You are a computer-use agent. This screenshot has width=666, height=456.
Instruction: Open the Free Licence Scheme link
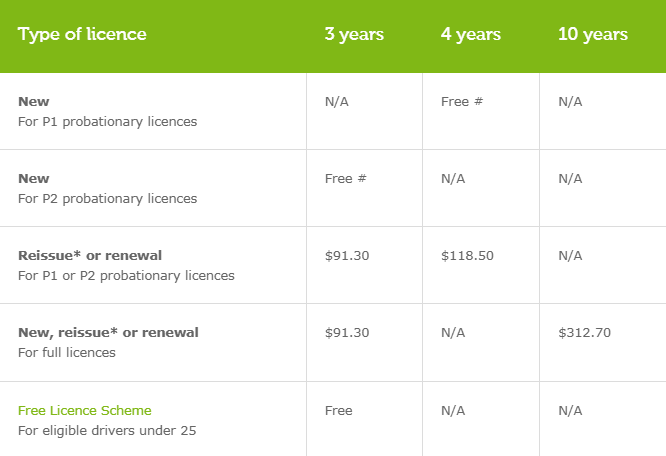click(85, 411)
